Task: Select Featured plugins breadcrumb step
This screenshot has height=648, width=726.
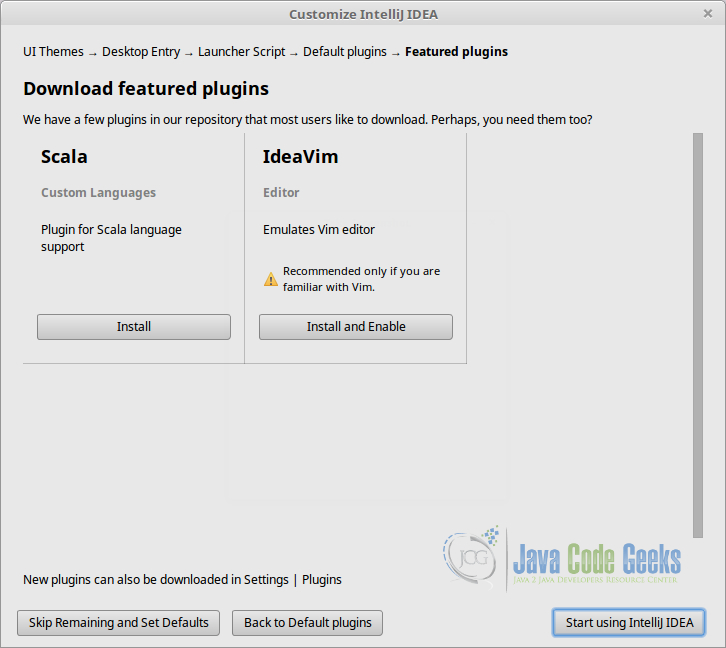Action: coord(456,52)
